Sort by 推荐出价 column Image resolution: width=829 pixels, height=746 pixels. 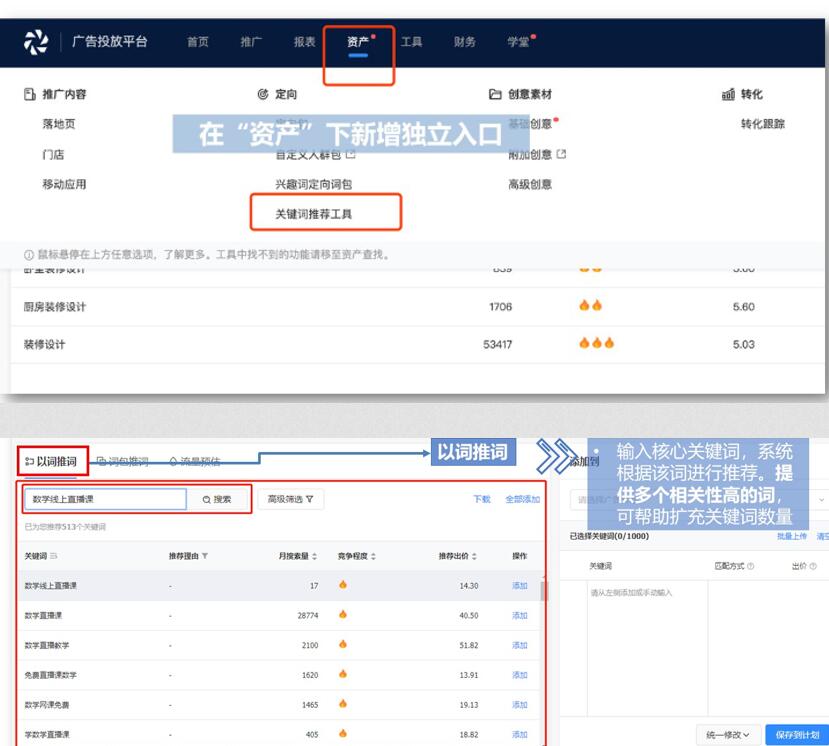coord(474,556)
